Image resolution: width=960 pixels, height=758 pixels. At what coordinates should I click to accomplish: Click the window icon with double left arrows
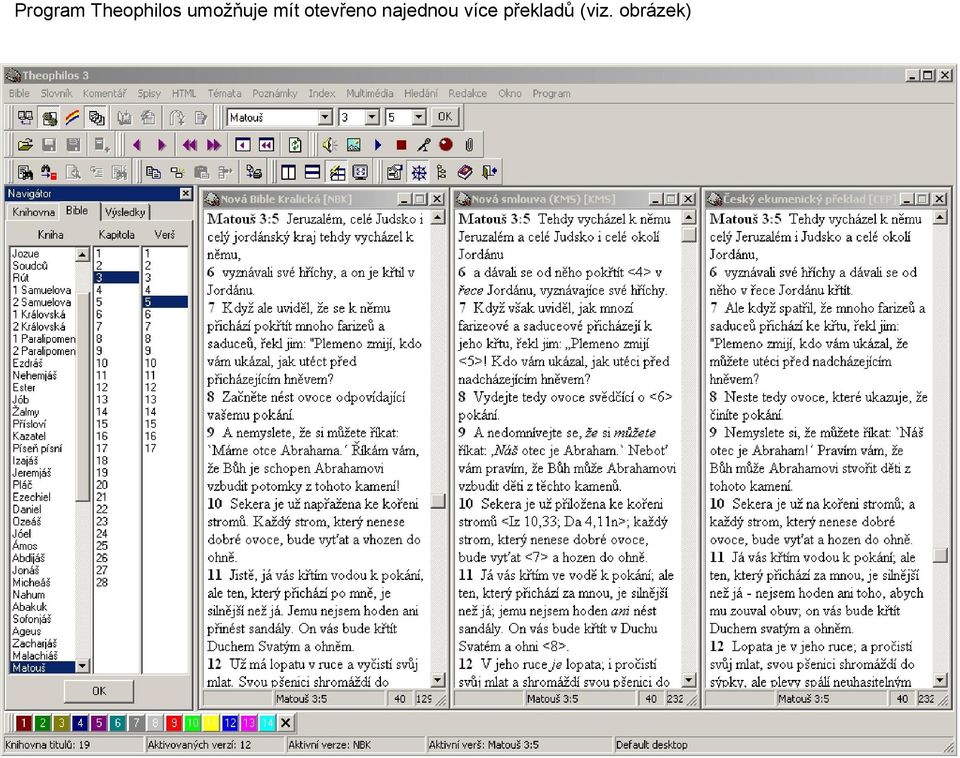(x=266, y=144)
